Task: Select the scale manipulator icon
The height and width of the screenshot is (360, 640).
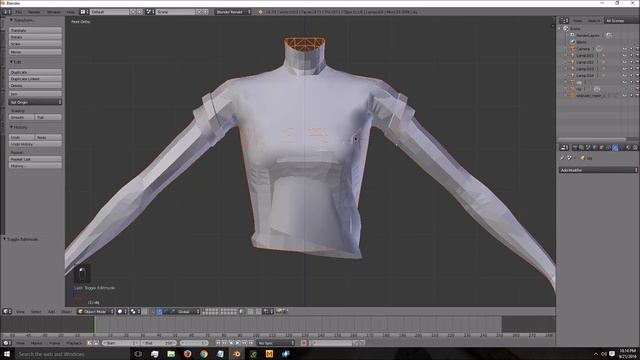Action: point(173,311)
